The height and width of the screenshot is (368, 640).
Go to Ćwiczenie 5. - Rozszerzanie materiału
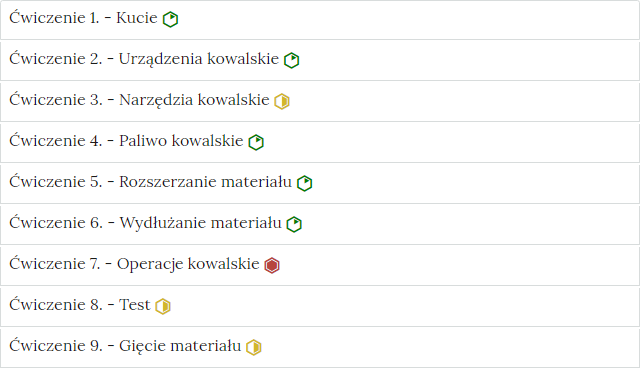pos(150,182)
